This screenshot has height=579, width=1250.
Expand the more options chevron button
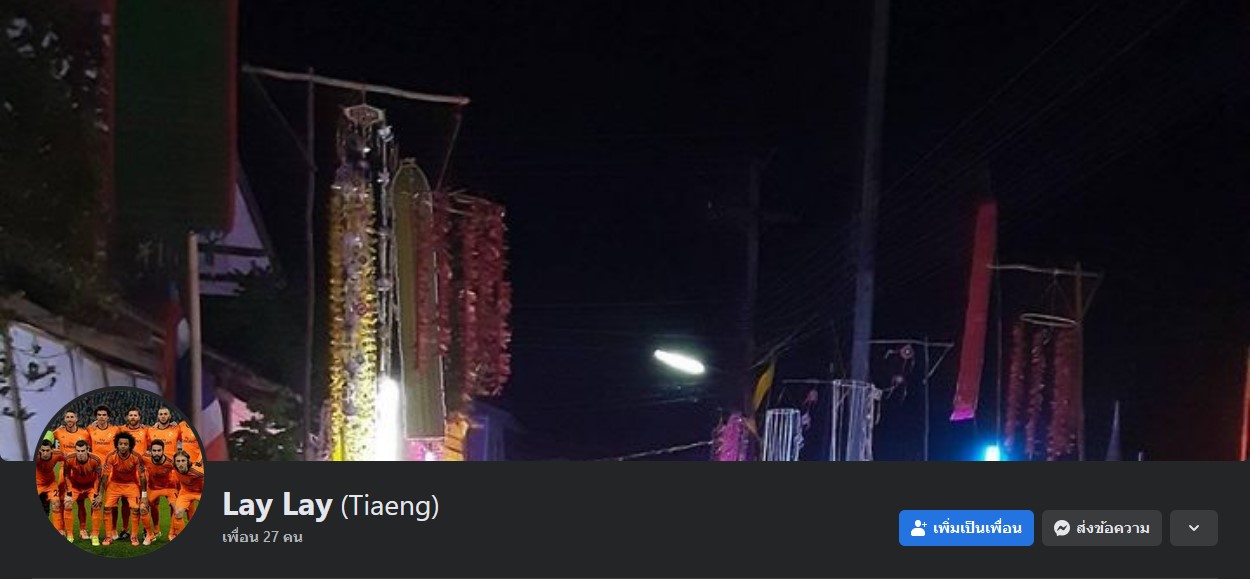(1193, 528)
